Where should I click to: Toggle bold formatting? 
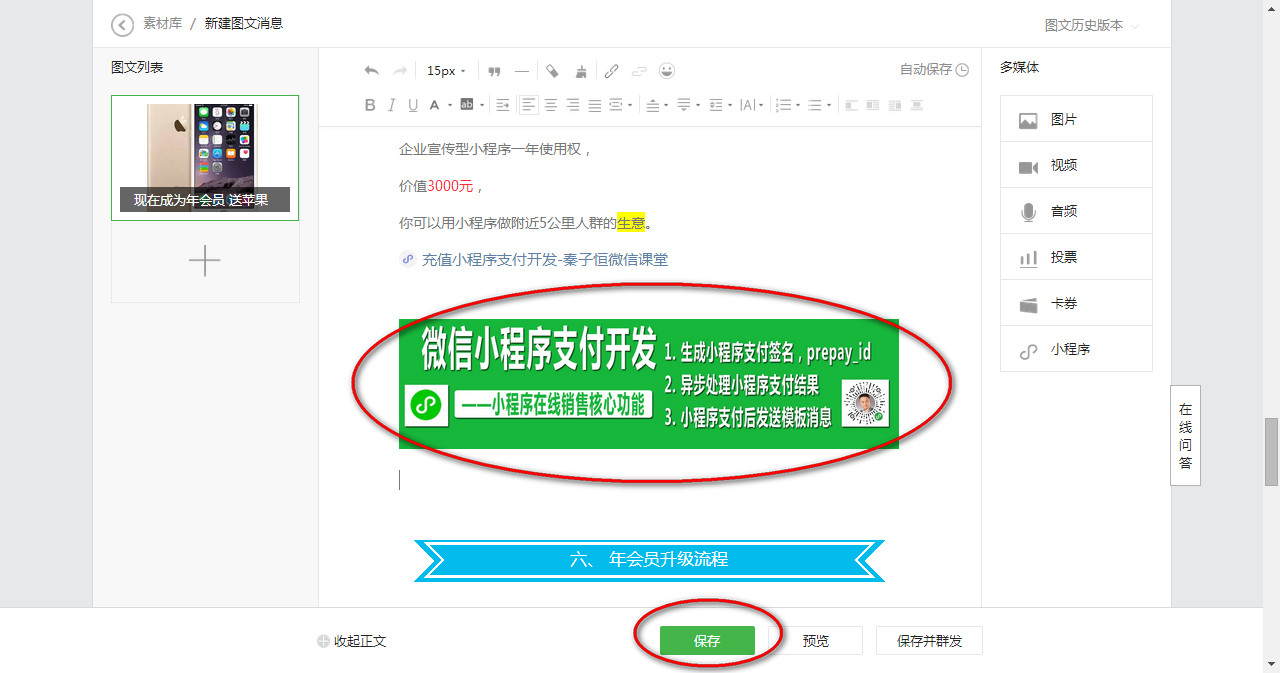(x=370, y=105)
